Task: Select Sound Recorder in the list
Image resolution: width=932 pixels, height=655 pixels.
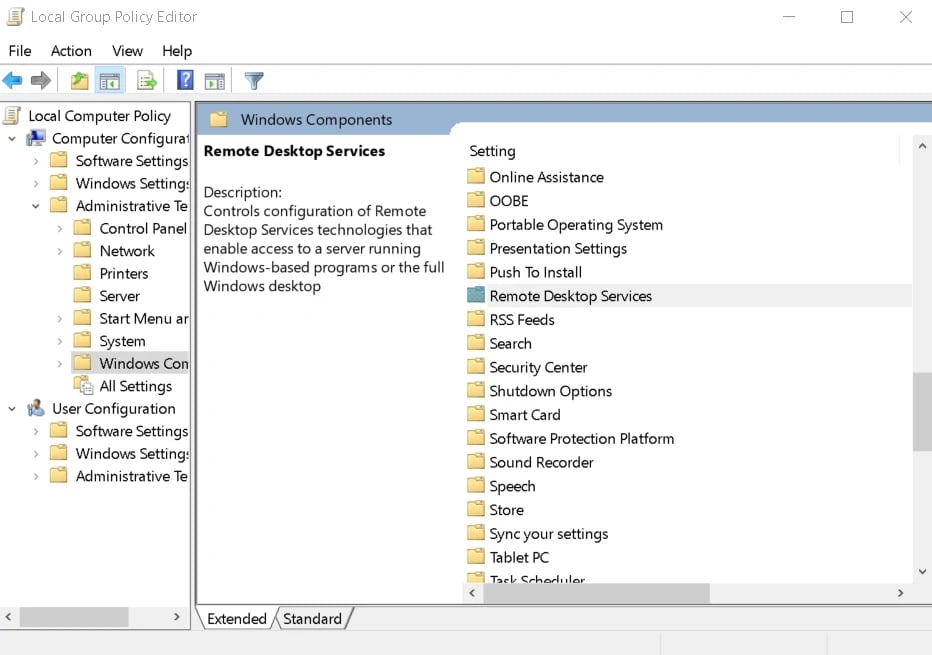Action: (x=541, y=462)
